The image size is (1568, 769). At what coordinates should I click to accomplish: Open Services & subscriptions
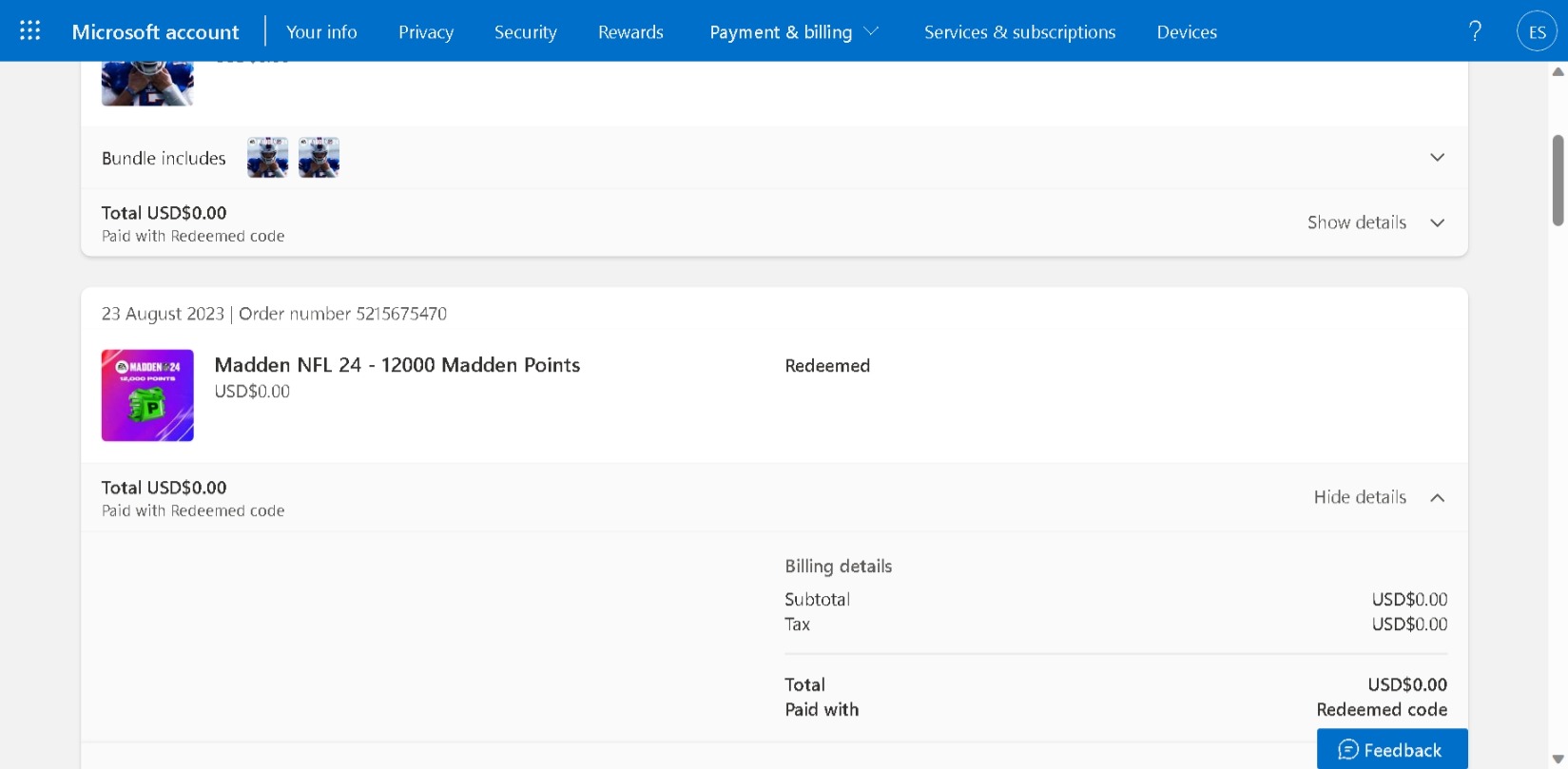[1019, 31]
